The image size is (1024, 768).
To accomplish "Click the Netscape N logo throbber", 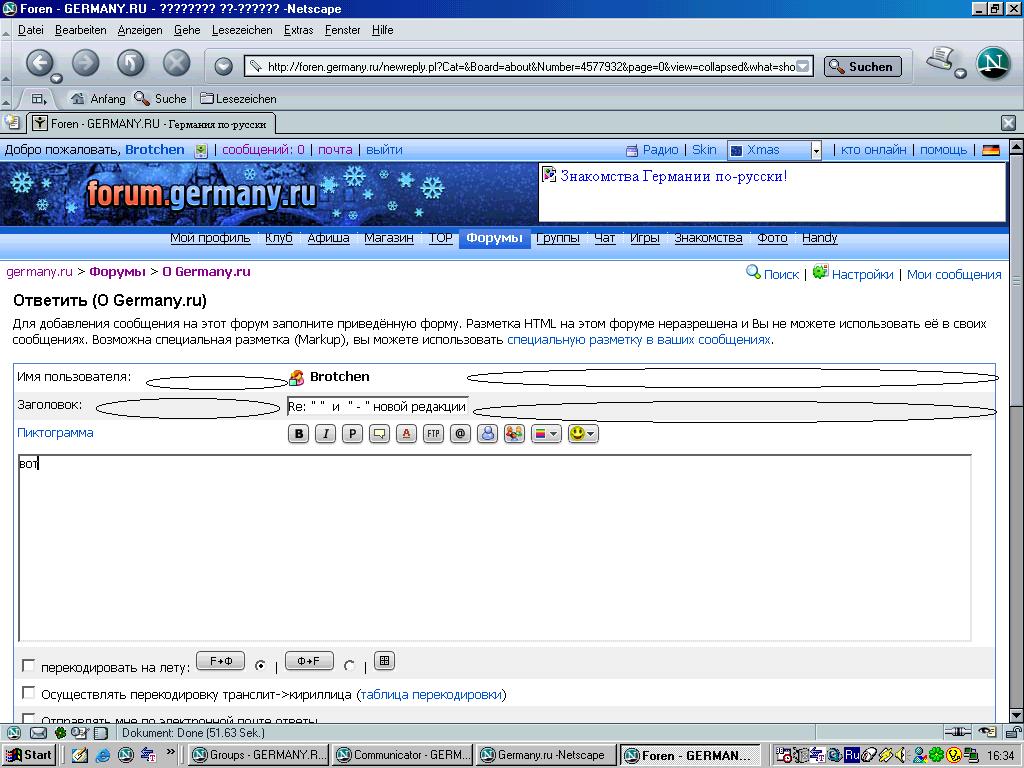I will pyautogui.click(x=993, y=63).
